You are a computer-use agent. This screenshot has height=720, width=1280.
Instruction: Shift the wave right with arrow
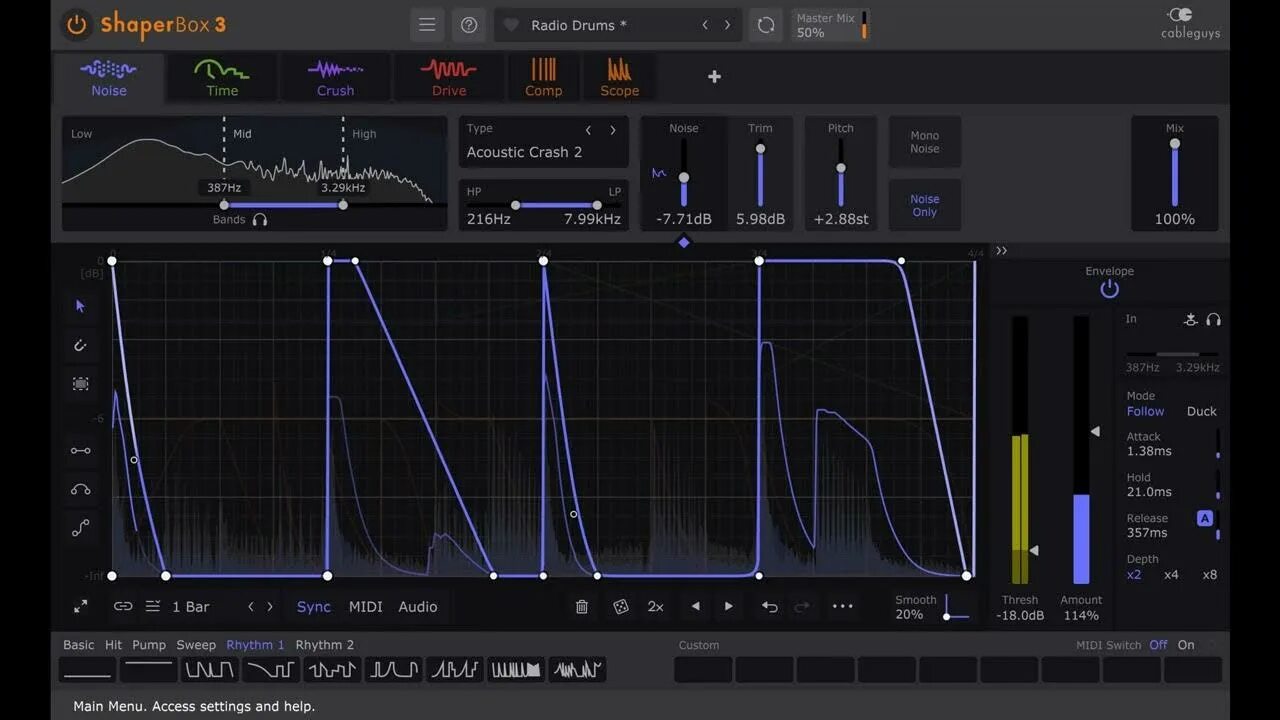[728, 607]
